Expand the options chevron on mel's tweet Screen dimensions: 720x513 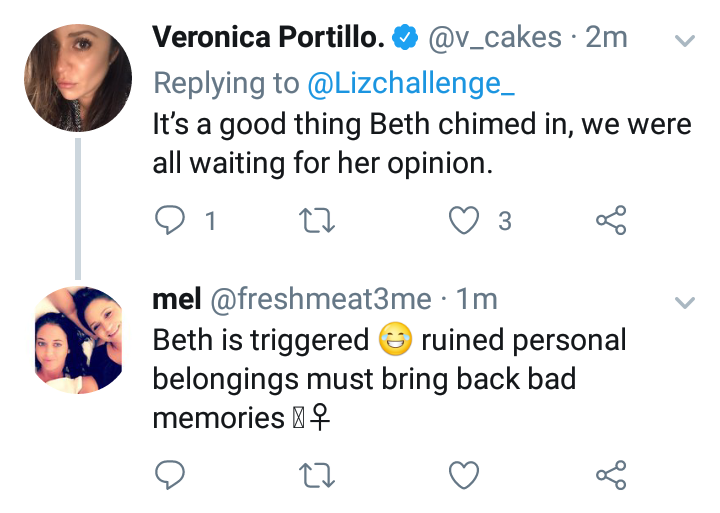tap(685, 302)
